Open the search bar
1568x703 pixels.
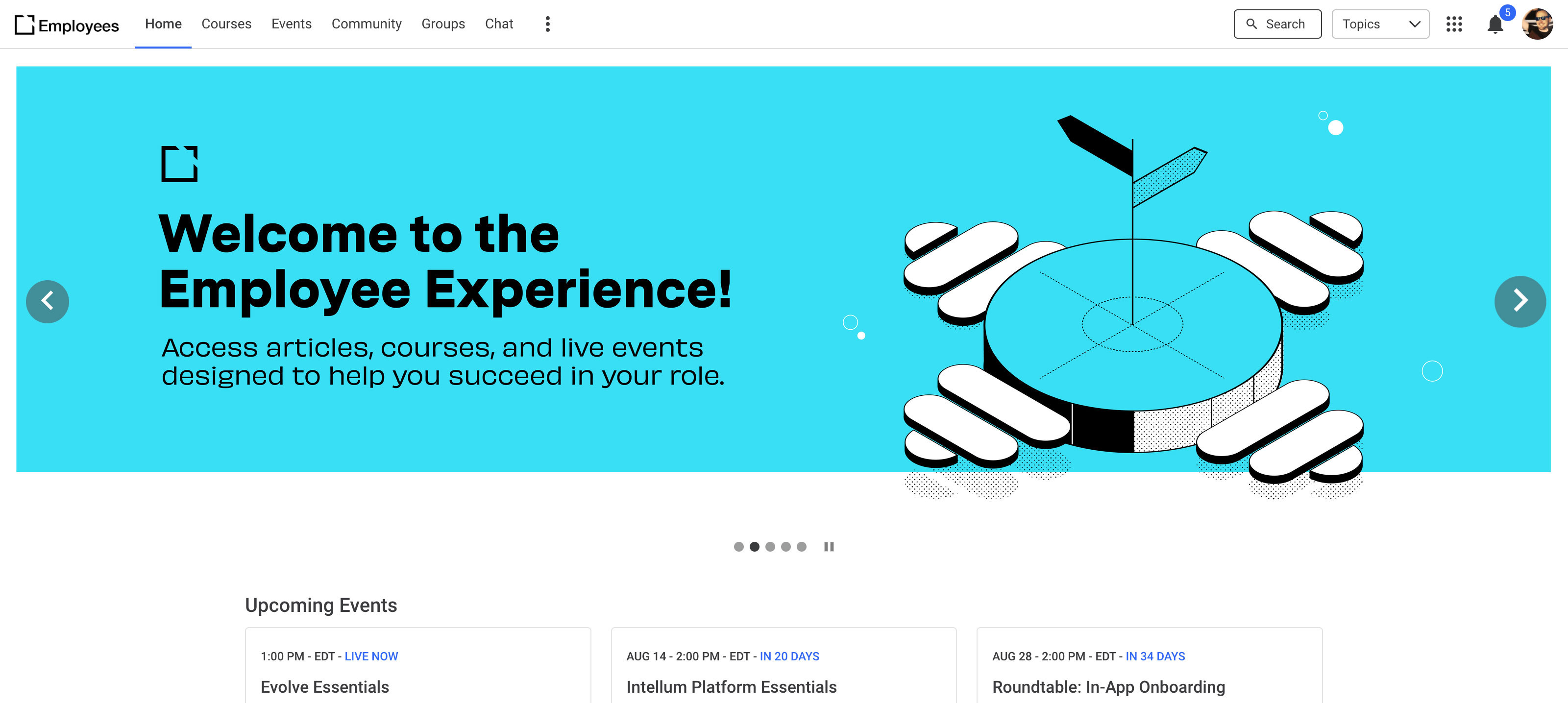tap(1278, 23)
